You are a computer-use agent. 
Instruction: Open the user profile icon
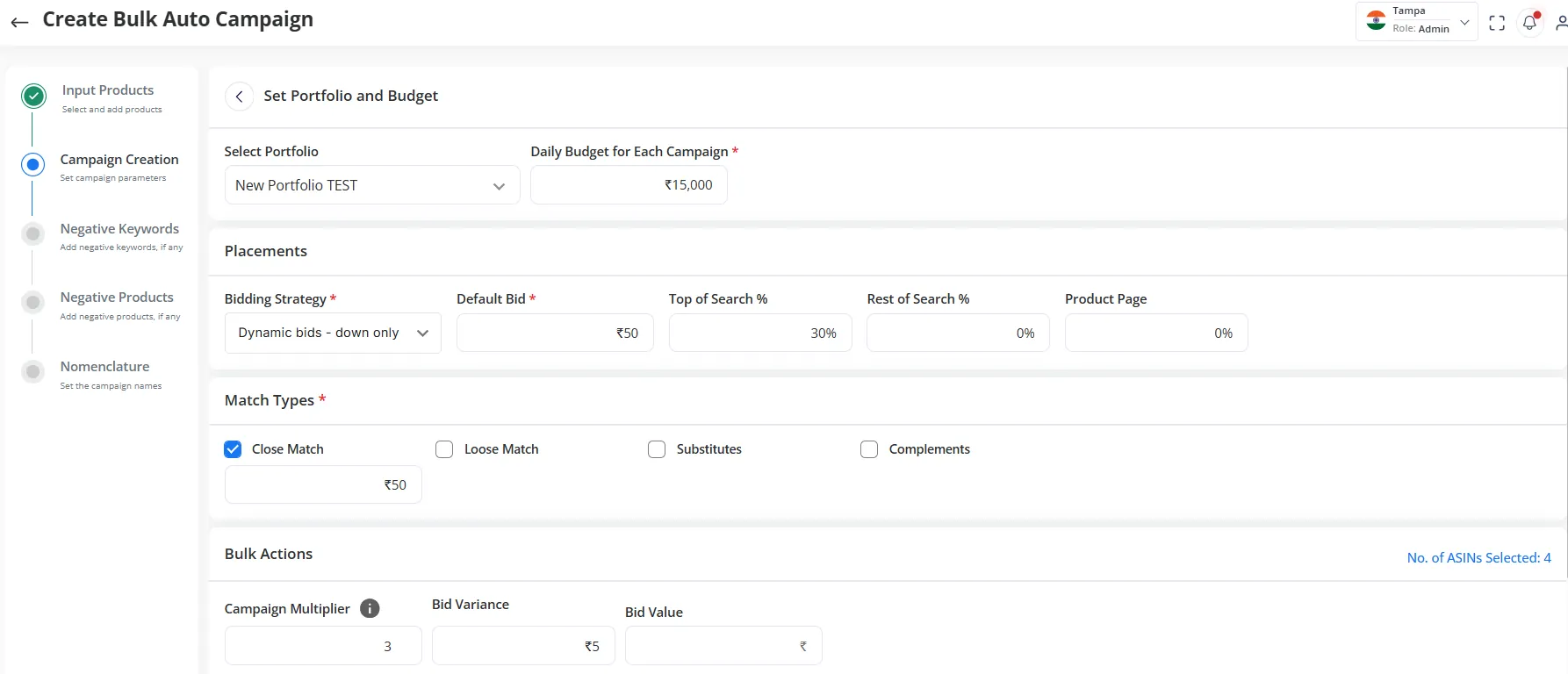[1561, 23]
